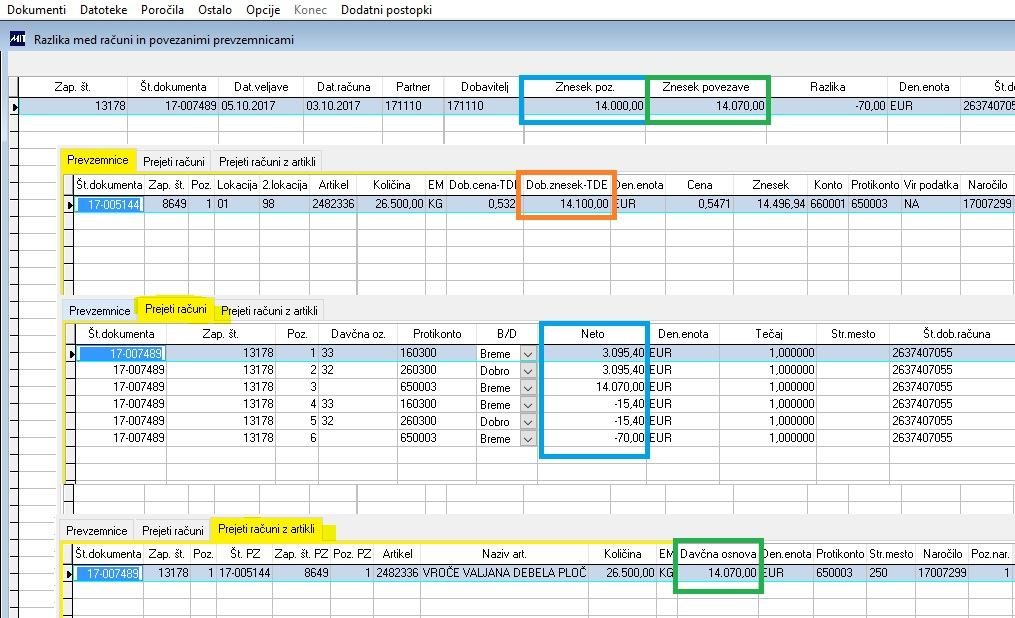Image resolution: width=1015 pixels, height=618 pixels.
Task: Click the highlighted 17-005144 document cell
Action: (109, 204)
